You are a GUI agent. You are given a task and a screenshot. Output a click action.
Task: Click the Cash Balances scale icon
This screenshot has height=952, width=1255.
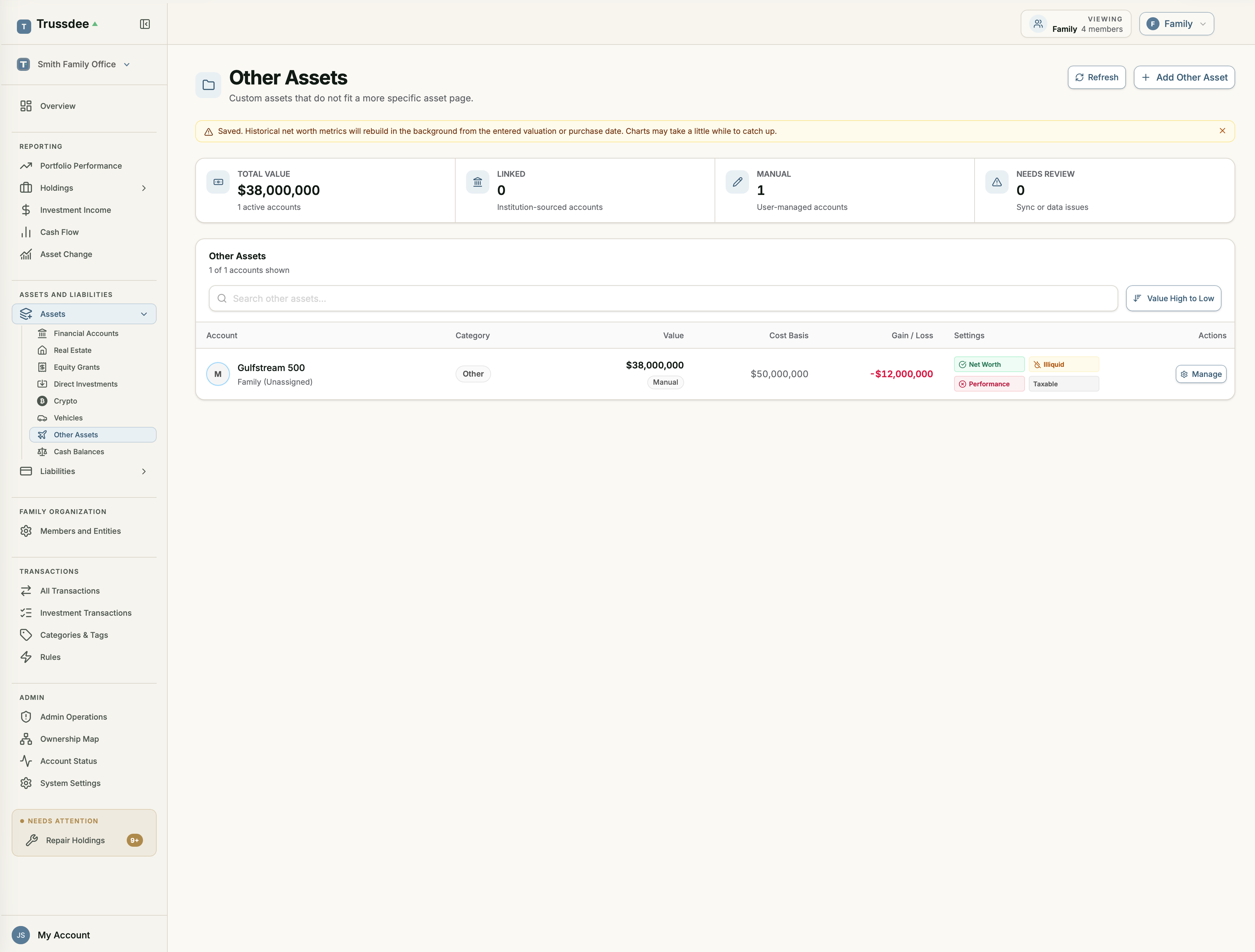[x=42, y=452]
